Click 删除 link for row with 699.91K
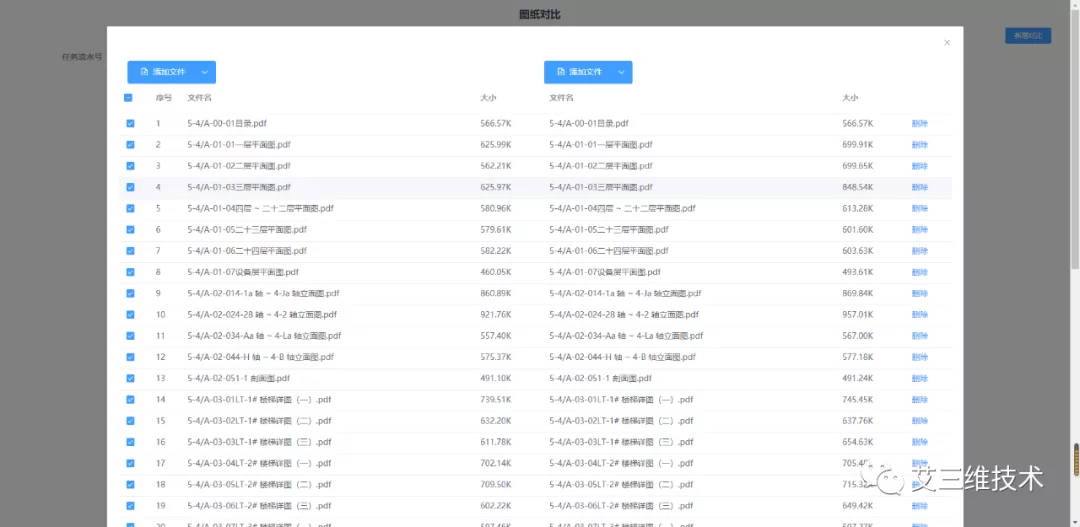1080x527 pixels. [x=920, y=145]
